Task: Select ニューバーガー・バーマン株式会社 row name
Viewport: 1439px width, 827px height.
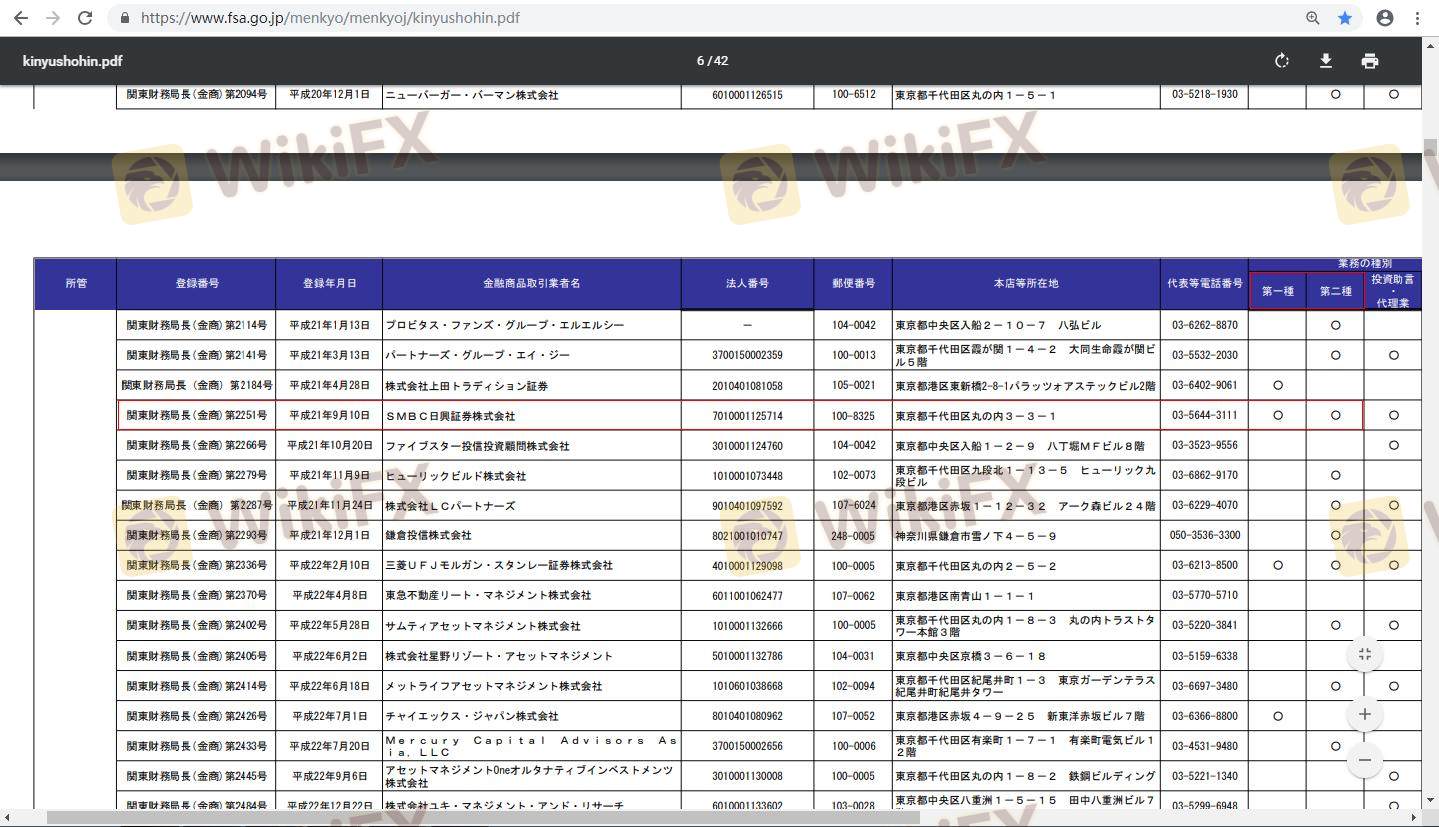Action: [472, 95]
